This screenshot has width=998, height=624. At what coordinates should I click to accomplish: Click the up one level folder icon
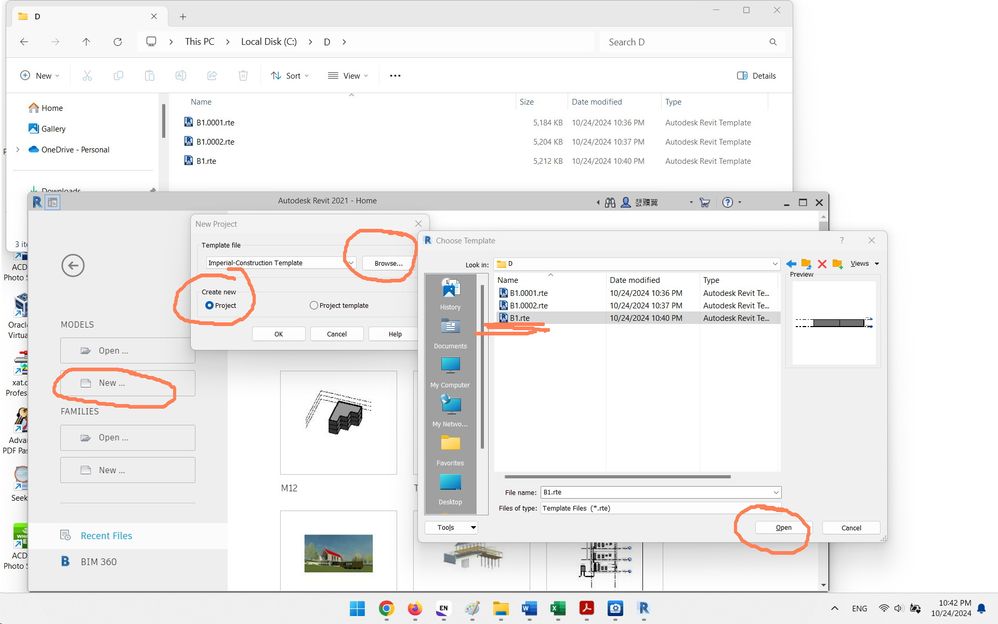click(x=806, y=264)
